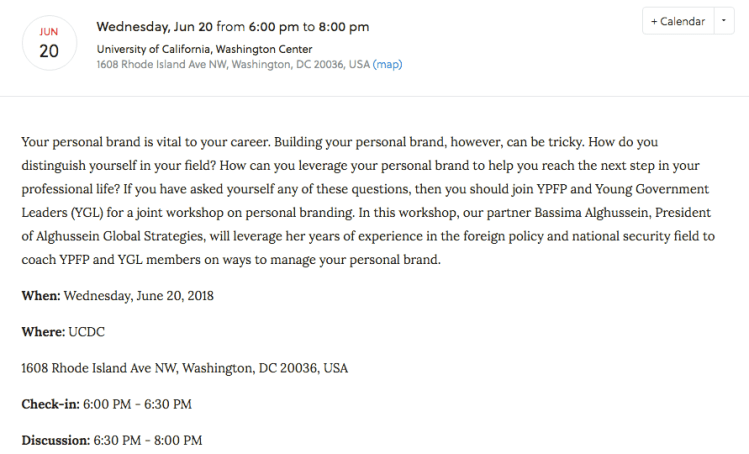The image size is (749, 454).
Task: Click the 6:30 PM - 8:00 PM discussion time
Action: (x=148, y=440)
